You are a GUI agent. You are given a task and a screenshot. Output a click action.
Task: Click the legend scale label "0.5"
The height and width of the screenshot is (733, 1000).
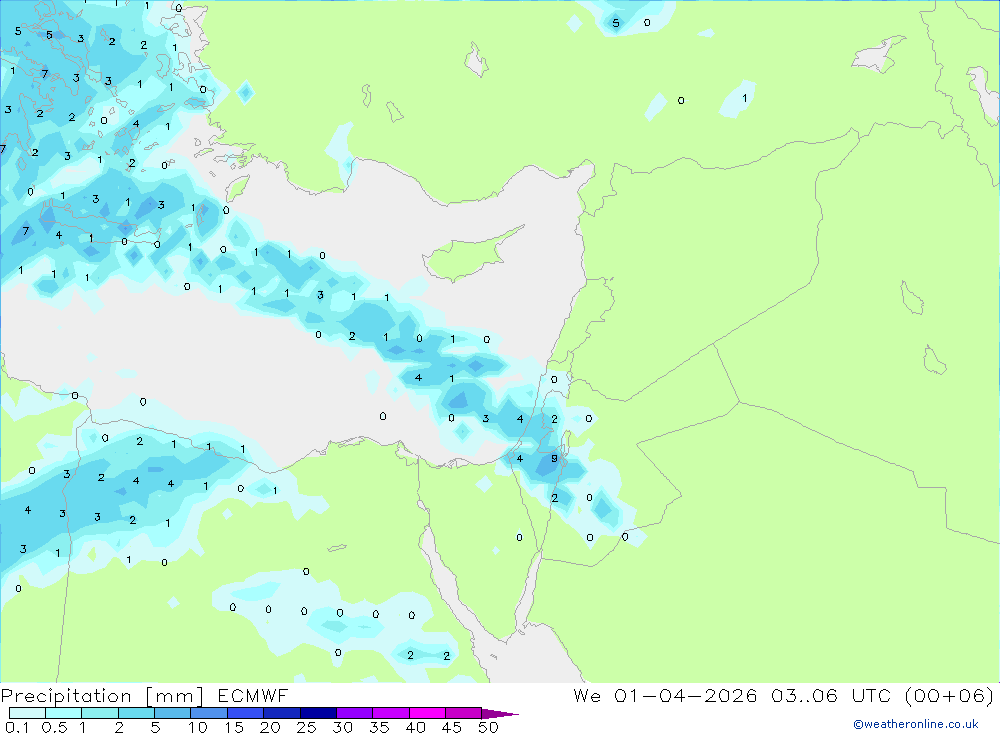[x=54, y=727]
